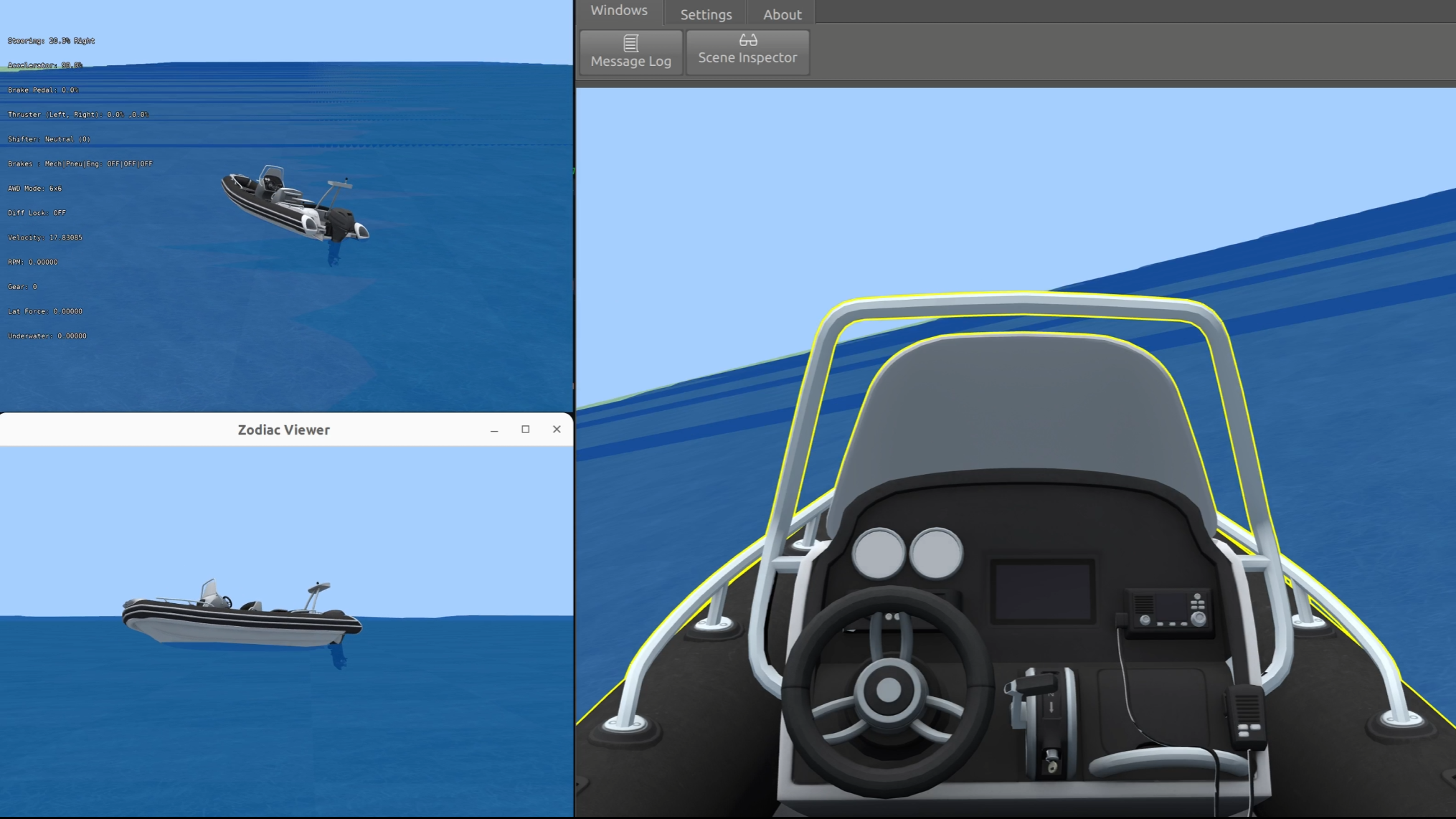Open the Message Log window
1456x819 pixels.
pos(630,52)
